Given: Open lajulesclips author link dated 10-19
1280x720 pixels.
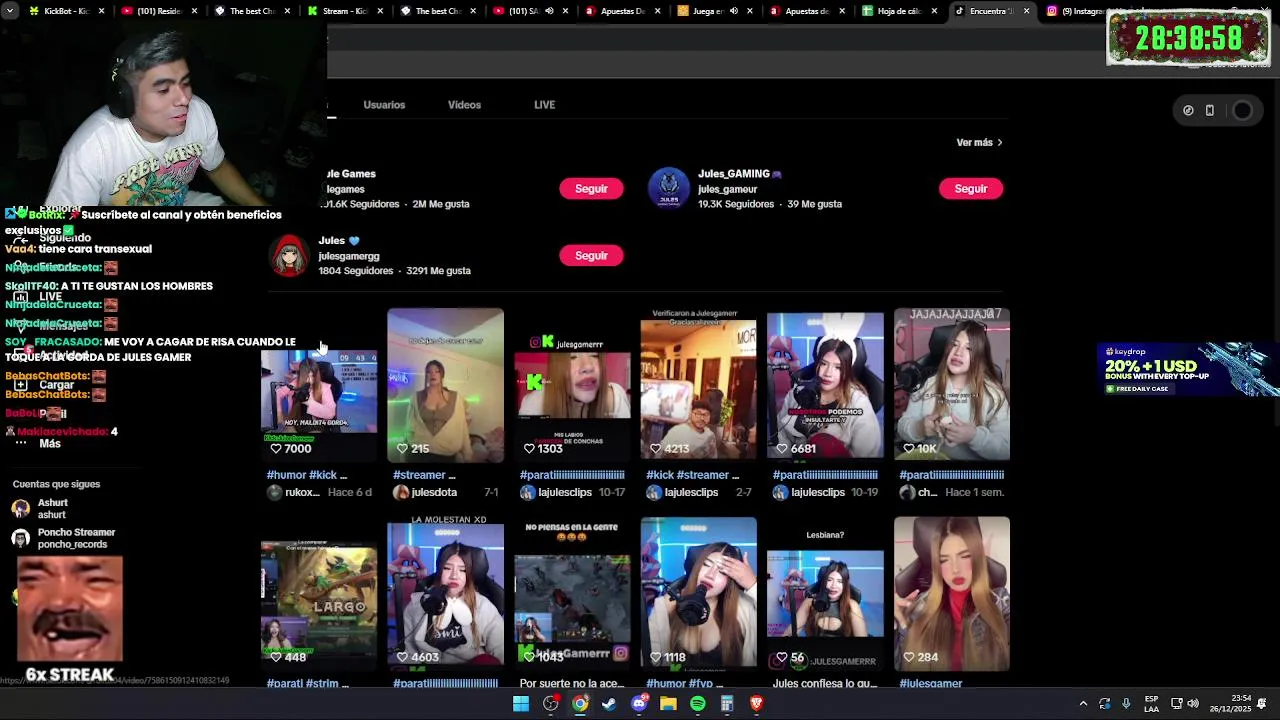Looking at the screenshot, I should click(x=809, y=492).
